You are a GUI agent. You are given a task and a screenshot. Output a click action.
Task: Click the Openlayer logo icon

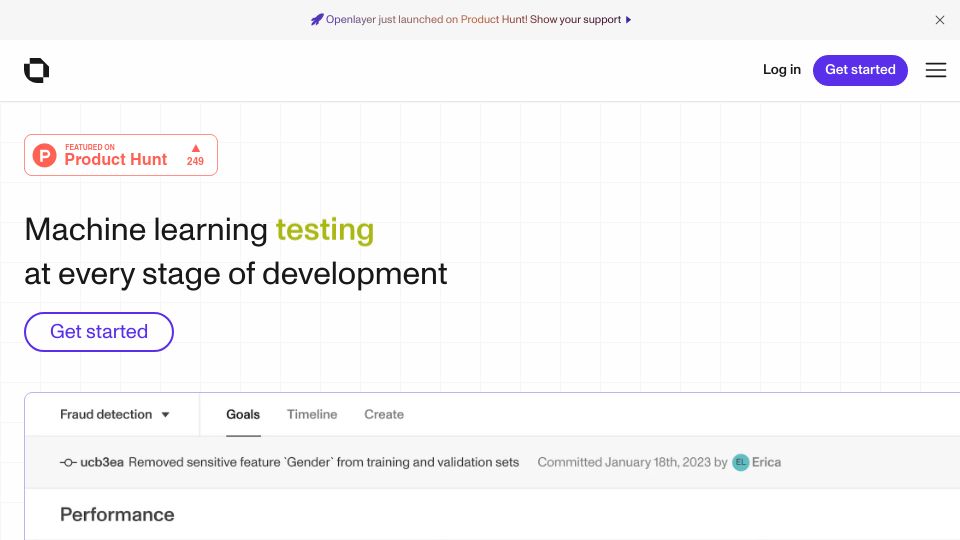click(37, 70)
